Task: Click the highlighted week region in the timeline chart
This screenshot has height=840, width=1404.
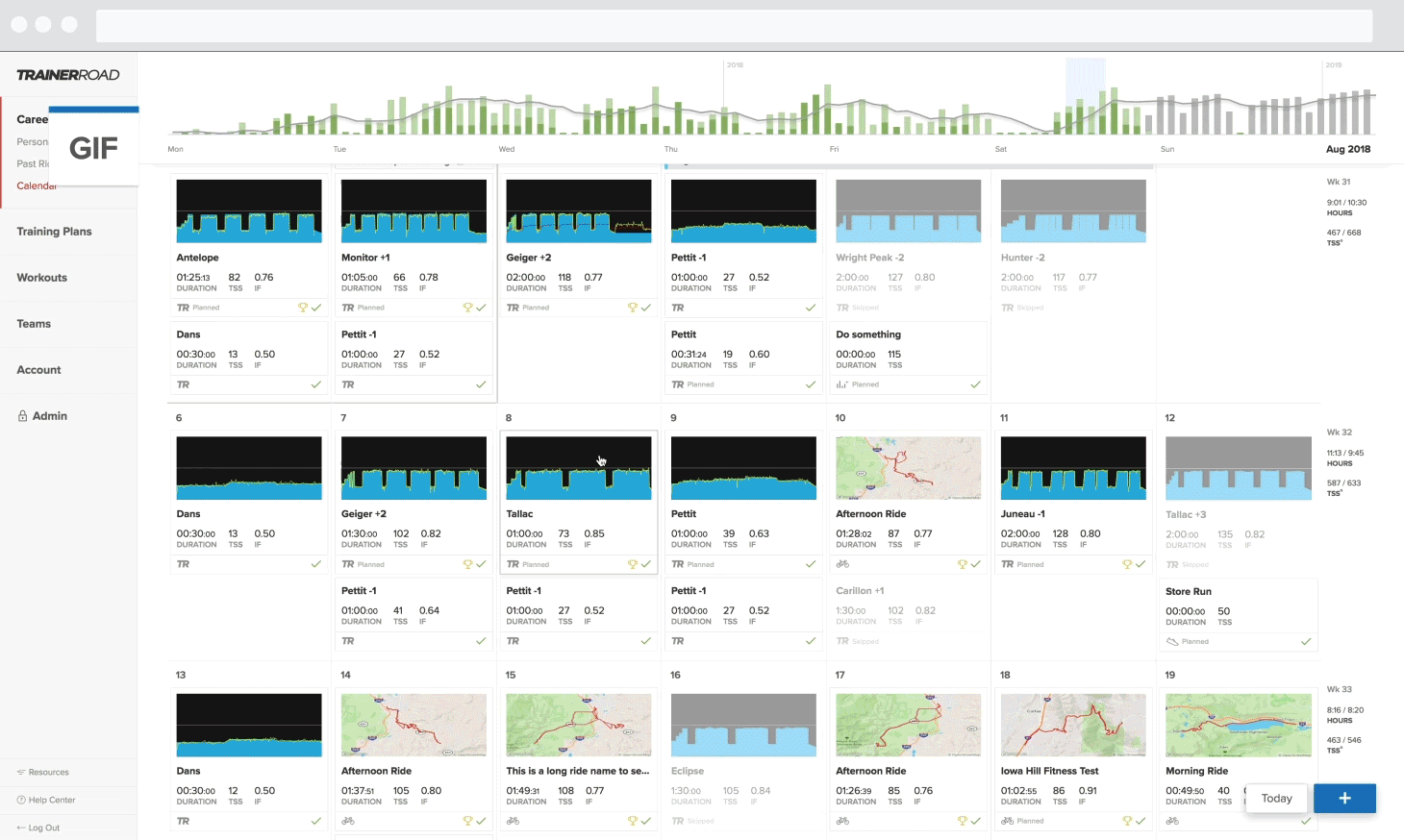Action: point(1085,96)
